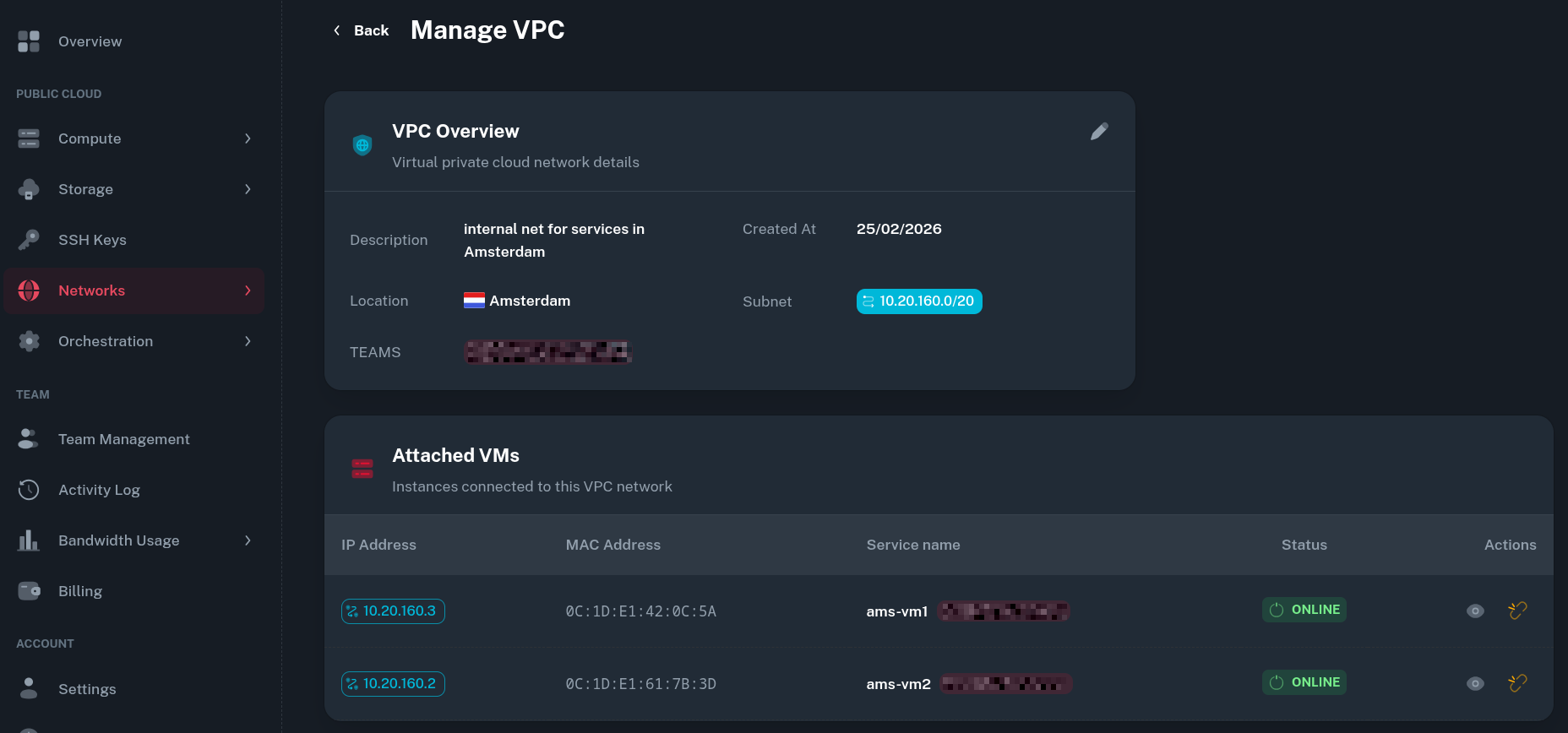Screen dimensions: 1568x733
Task: Open the Networks menu item
Action: [x=92, y=290]
